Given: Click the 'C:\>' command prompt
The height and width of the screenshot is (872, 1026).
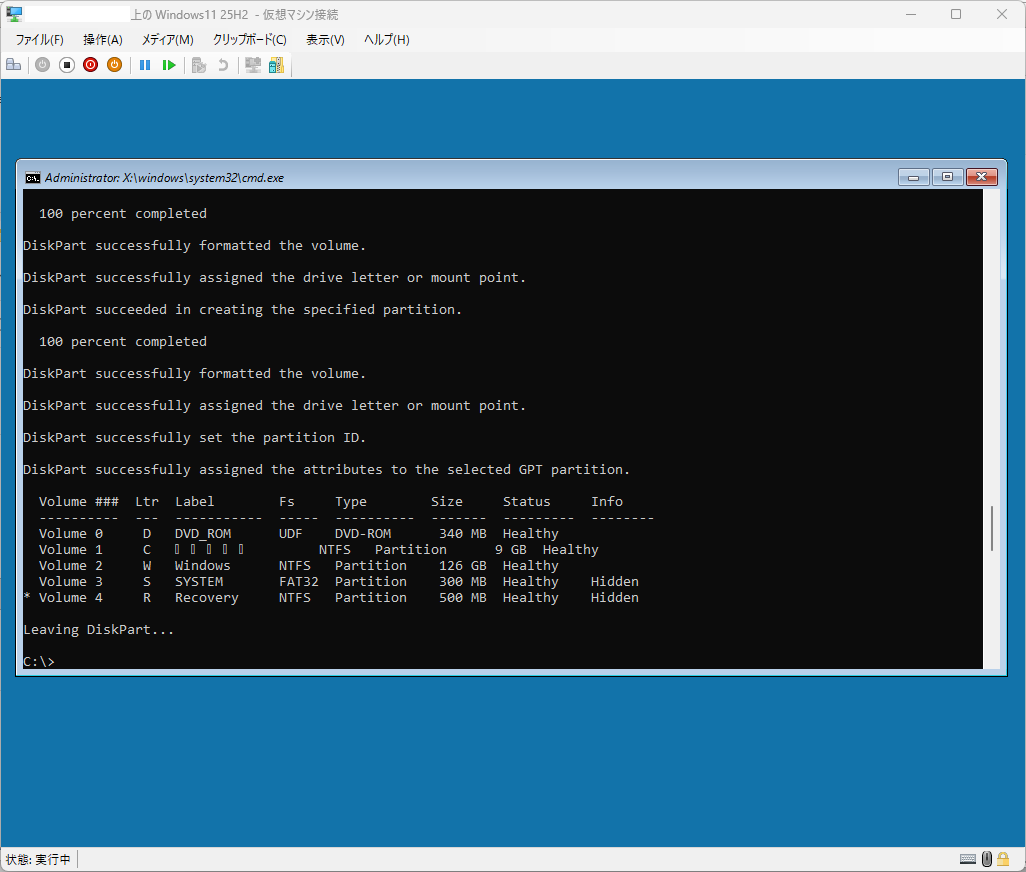Looking at the screenshot, I should click(x=39, y=662).
